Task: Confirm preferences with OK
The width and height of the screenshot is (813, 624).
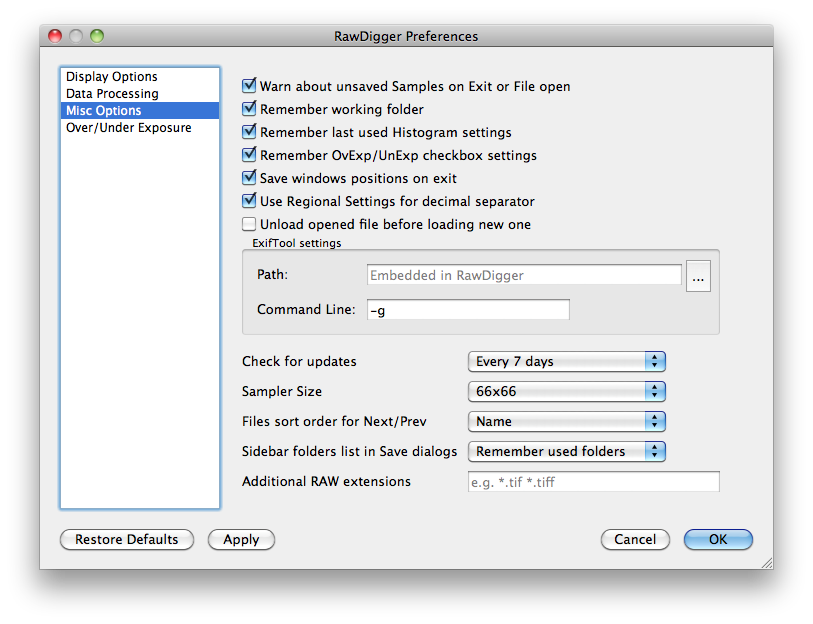Action: pyautogui.click(x=718, y=539)
